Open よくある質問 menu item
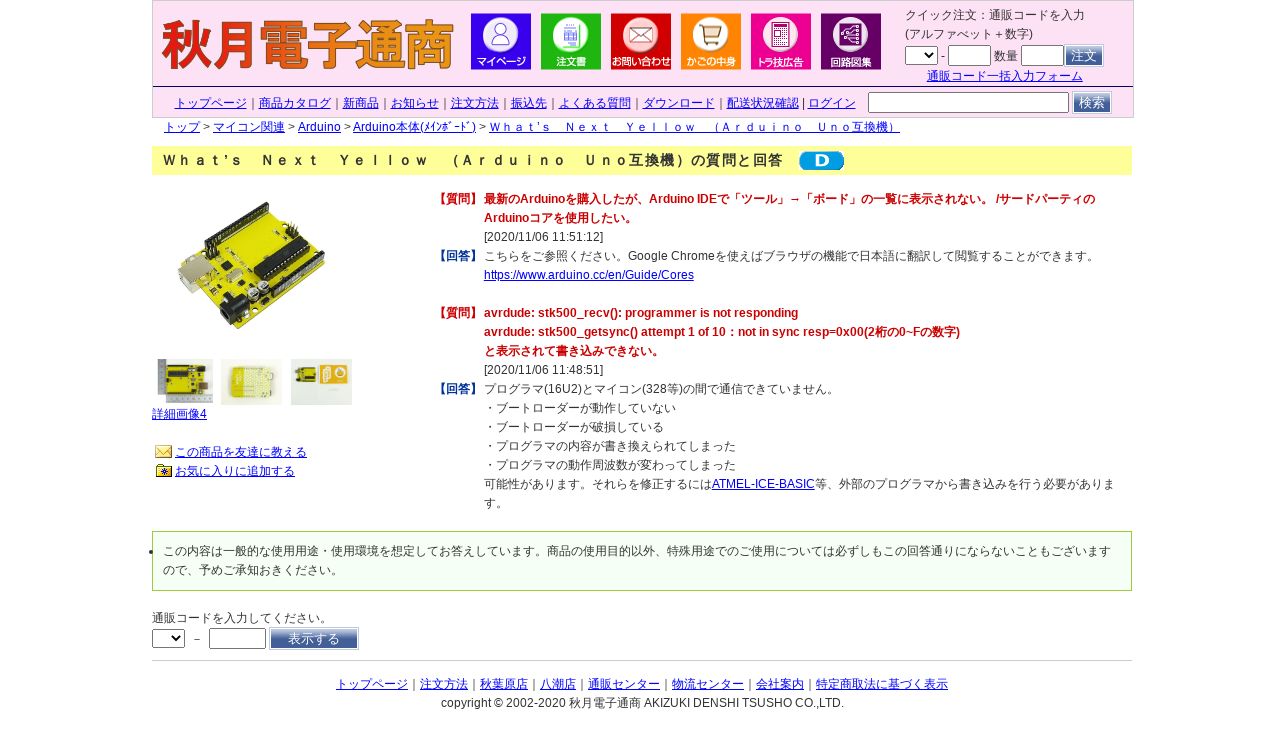The width and height of the screenshot is (1284, 742). click(x=595, y=103)
